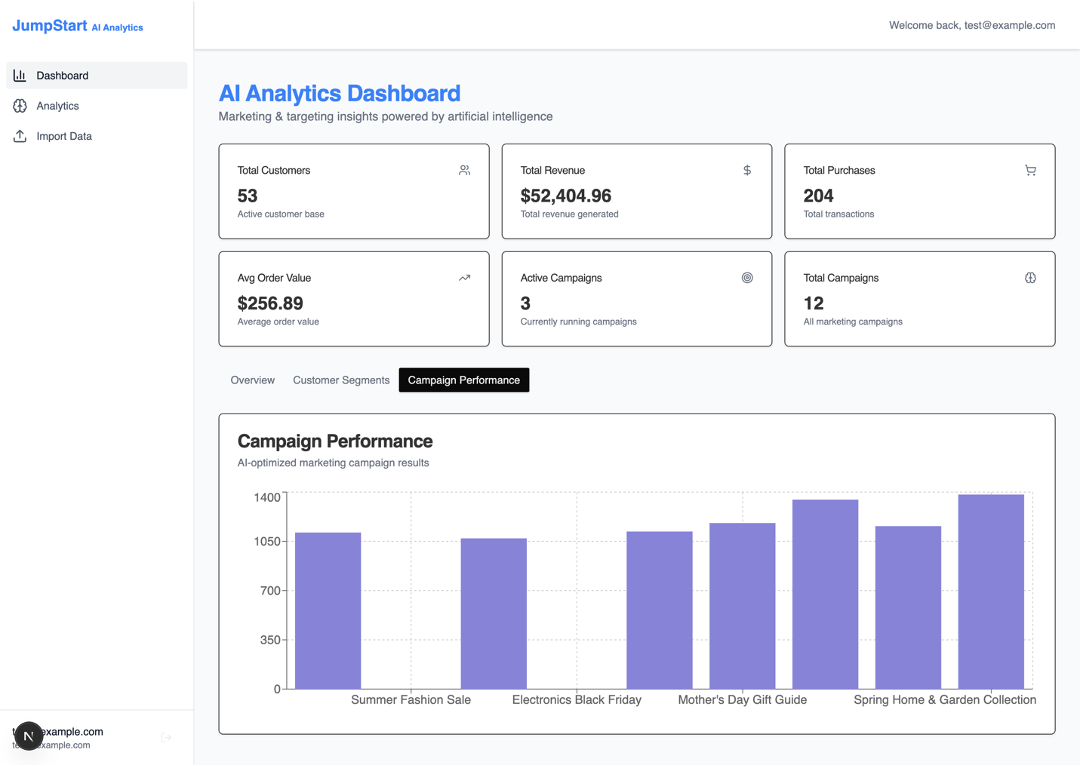Click the users icon on Total Customers card
This screenshot has height=766, width=1080.
(x=464, y=170)
